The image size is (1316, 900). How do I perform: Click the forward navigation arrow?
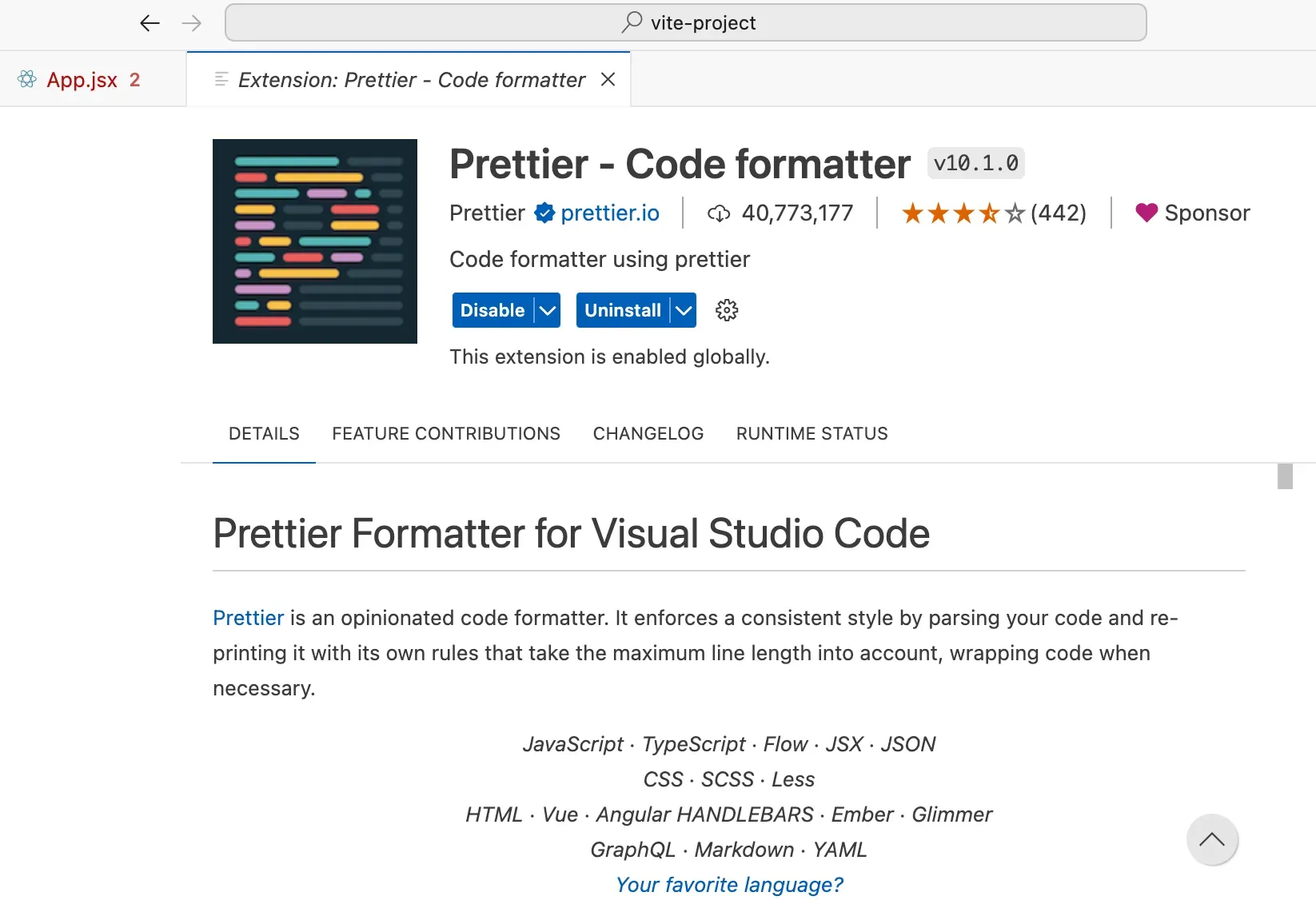click(x=192, y=23)
